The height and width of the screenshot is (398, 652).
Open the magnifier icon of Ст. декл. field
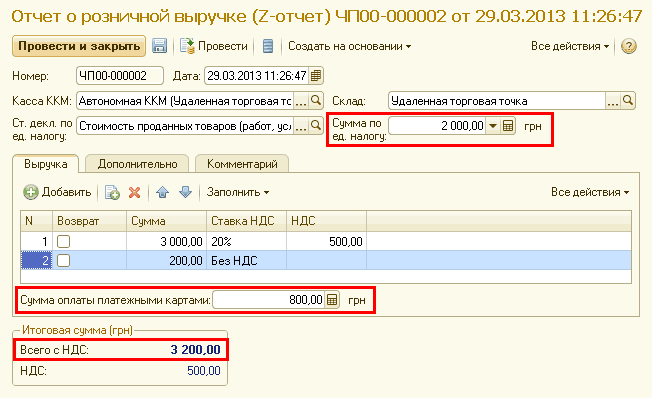pyautogui.click(x=316, y=126)
